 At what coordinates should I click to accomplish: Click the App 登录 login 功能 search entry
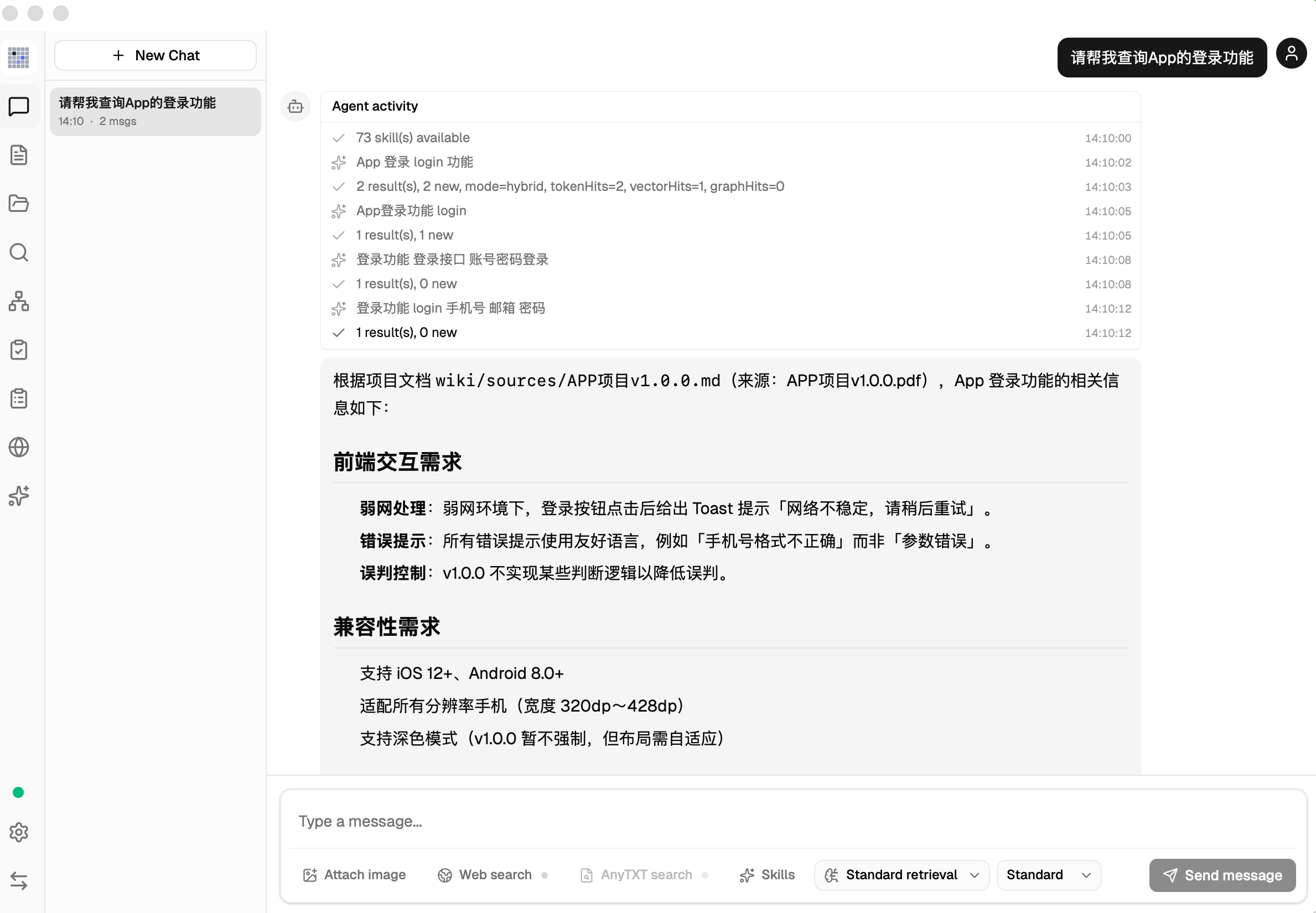point(731,163)
